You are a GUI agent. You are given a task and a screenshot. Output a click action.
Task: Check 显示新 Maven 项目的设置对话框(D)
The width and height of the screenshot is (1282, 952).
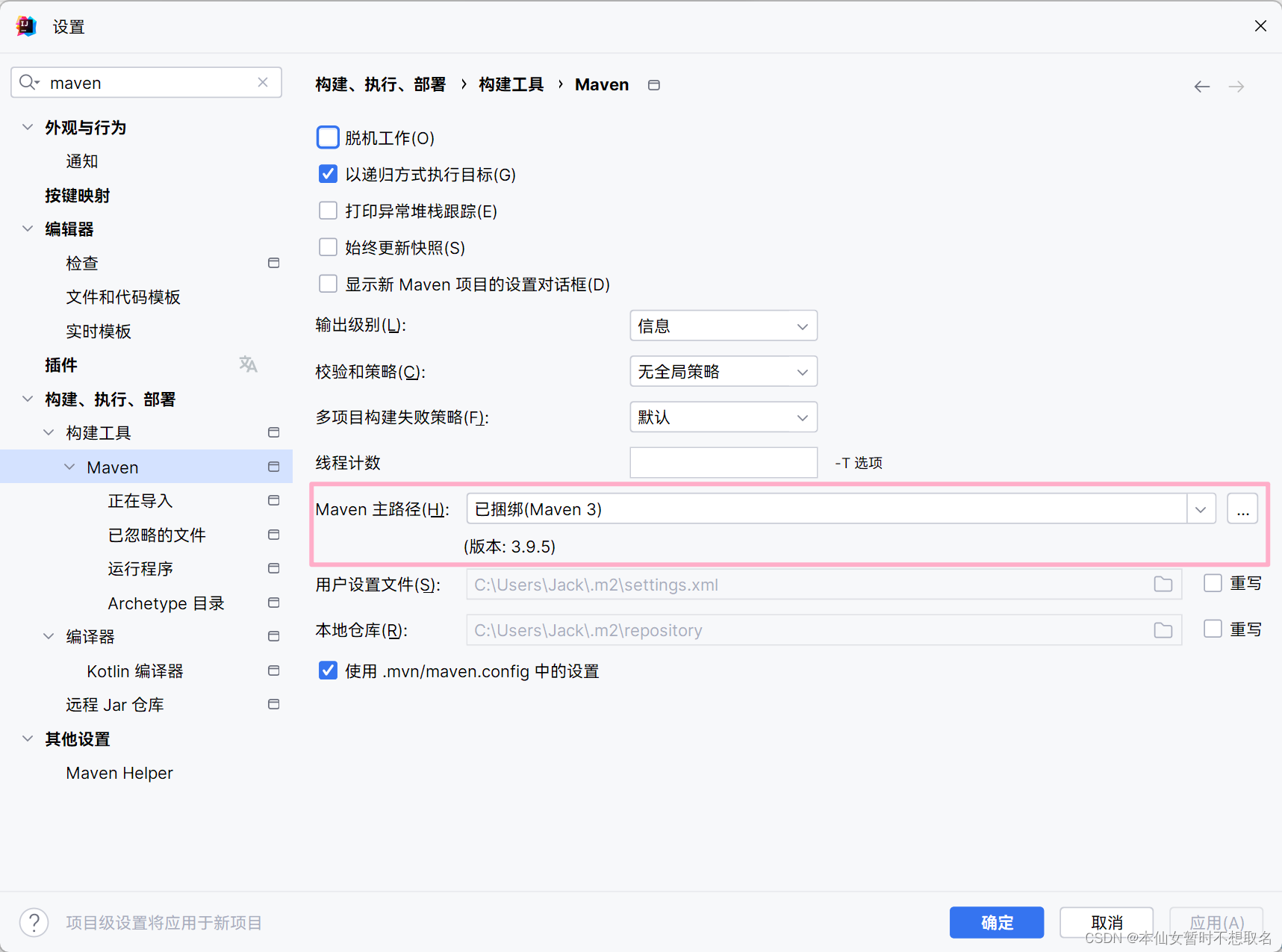pos(328,284)
